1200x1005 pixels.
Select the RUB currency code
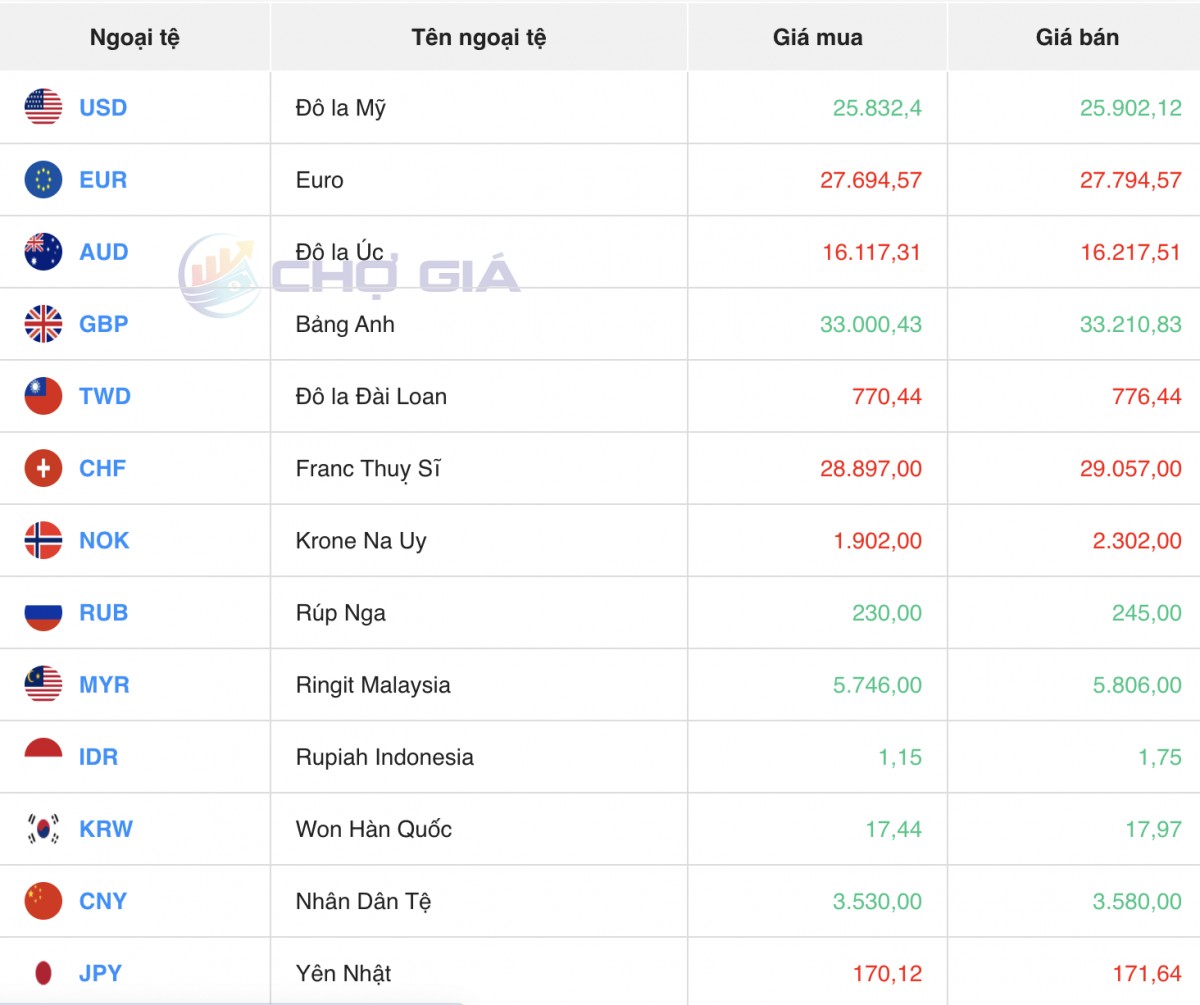103,613
